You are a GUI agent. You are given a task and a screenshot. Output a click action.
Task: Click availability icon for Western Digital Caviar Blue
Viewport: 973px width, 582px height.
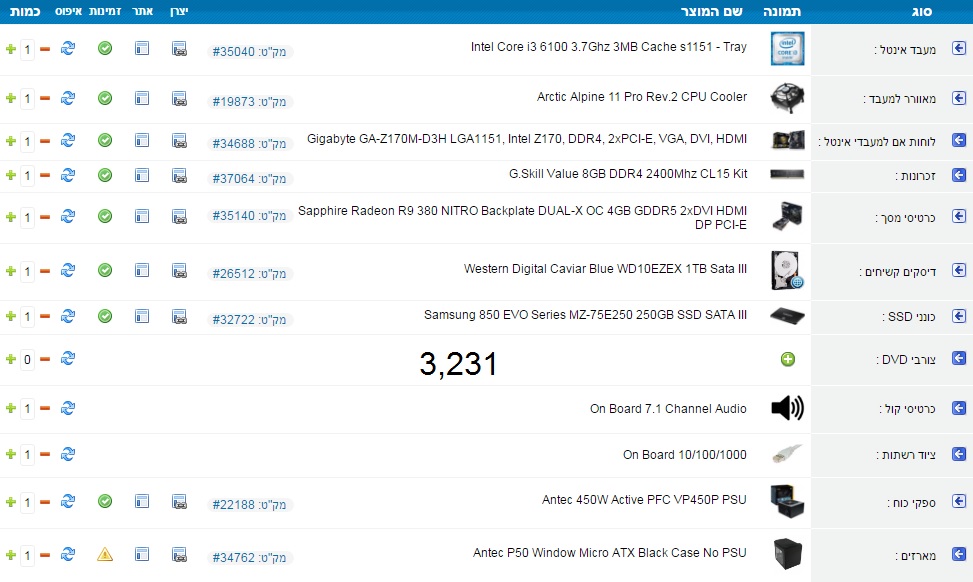105,270
